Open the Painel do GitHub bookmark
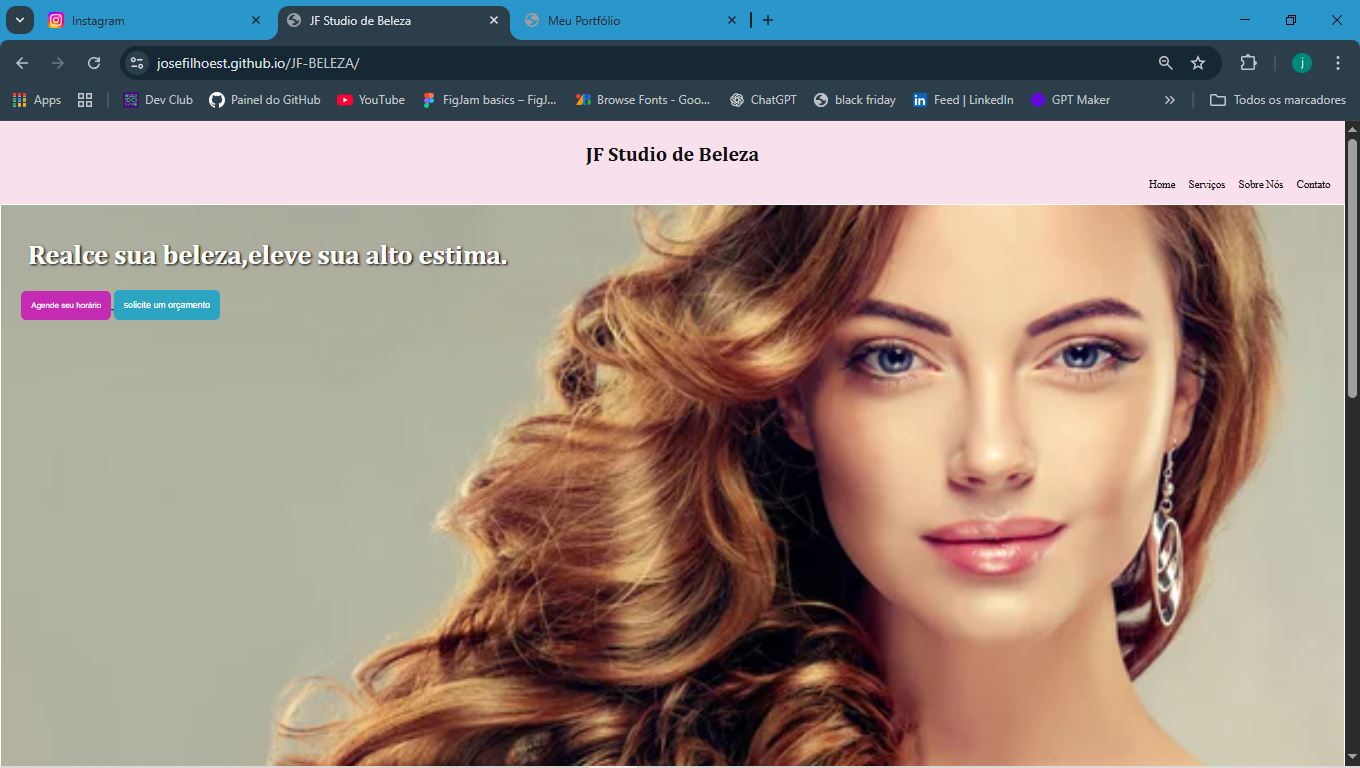Screen dimensions: 1360x768 pos(265,100)
